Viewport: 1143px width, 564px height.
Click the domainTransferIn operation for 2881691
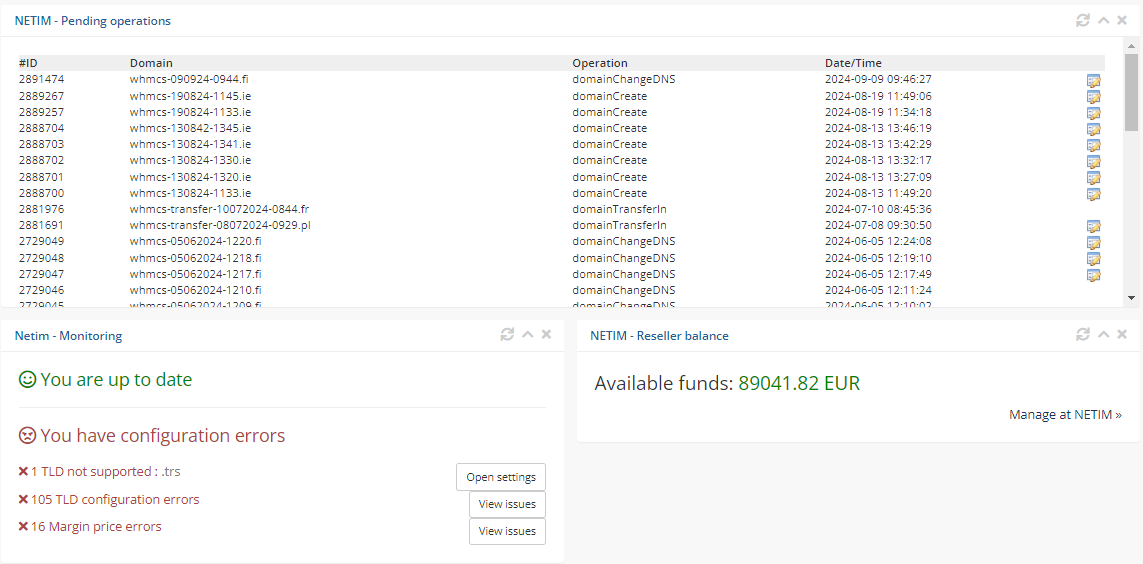click(x=619, y=225)
